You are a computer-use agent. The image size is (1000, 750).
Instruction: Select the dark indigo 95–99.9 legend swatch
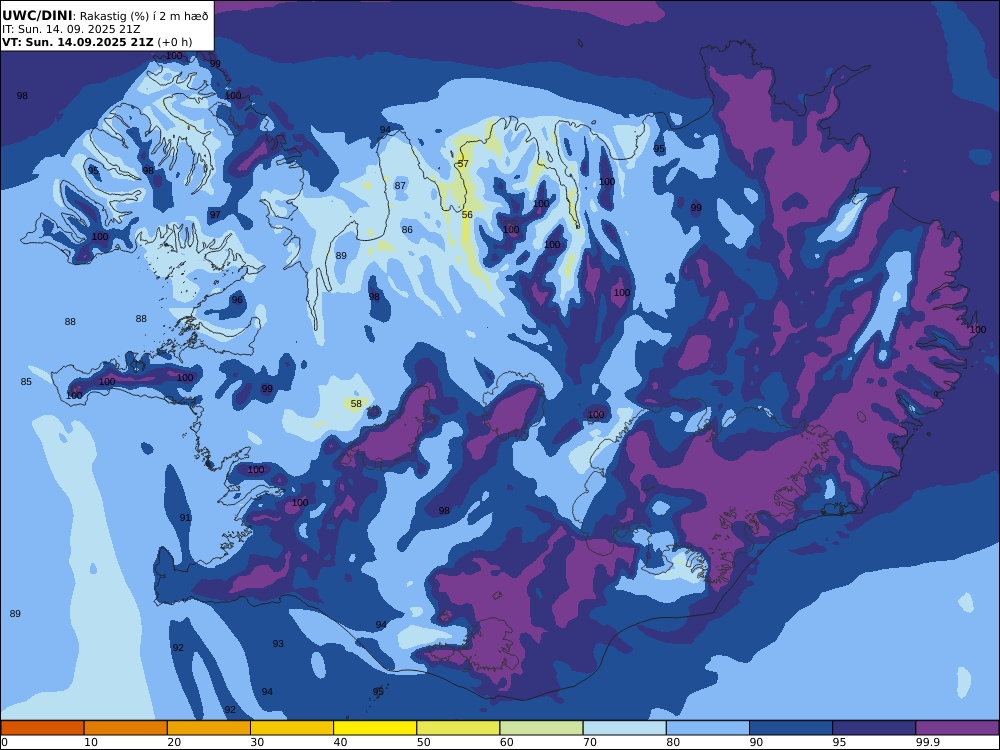coord(874,728)
